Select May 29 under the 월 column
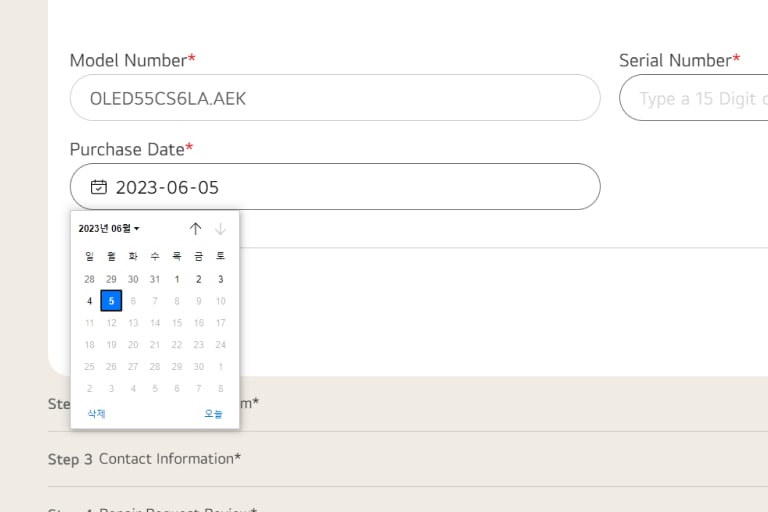This screenshot has width=768, height=512. tap(111, 279)
